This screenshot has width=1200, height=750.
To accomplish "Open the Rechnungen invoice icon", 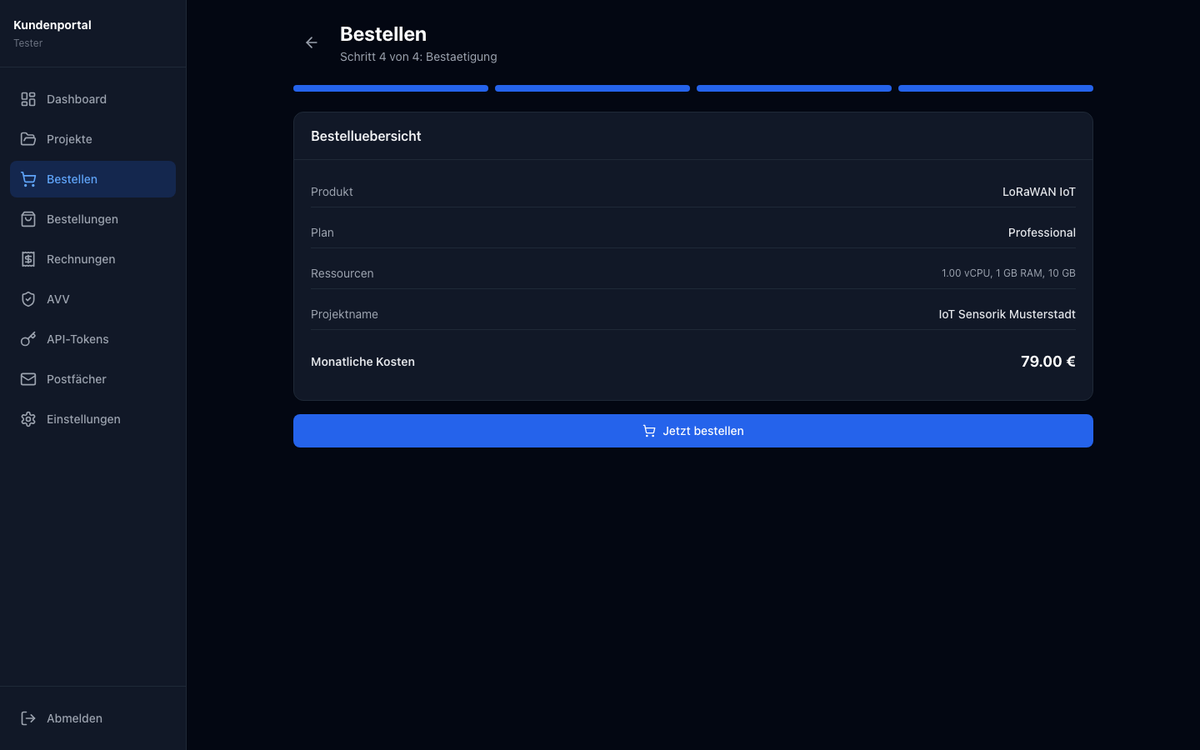I will [x=28, y=259].
